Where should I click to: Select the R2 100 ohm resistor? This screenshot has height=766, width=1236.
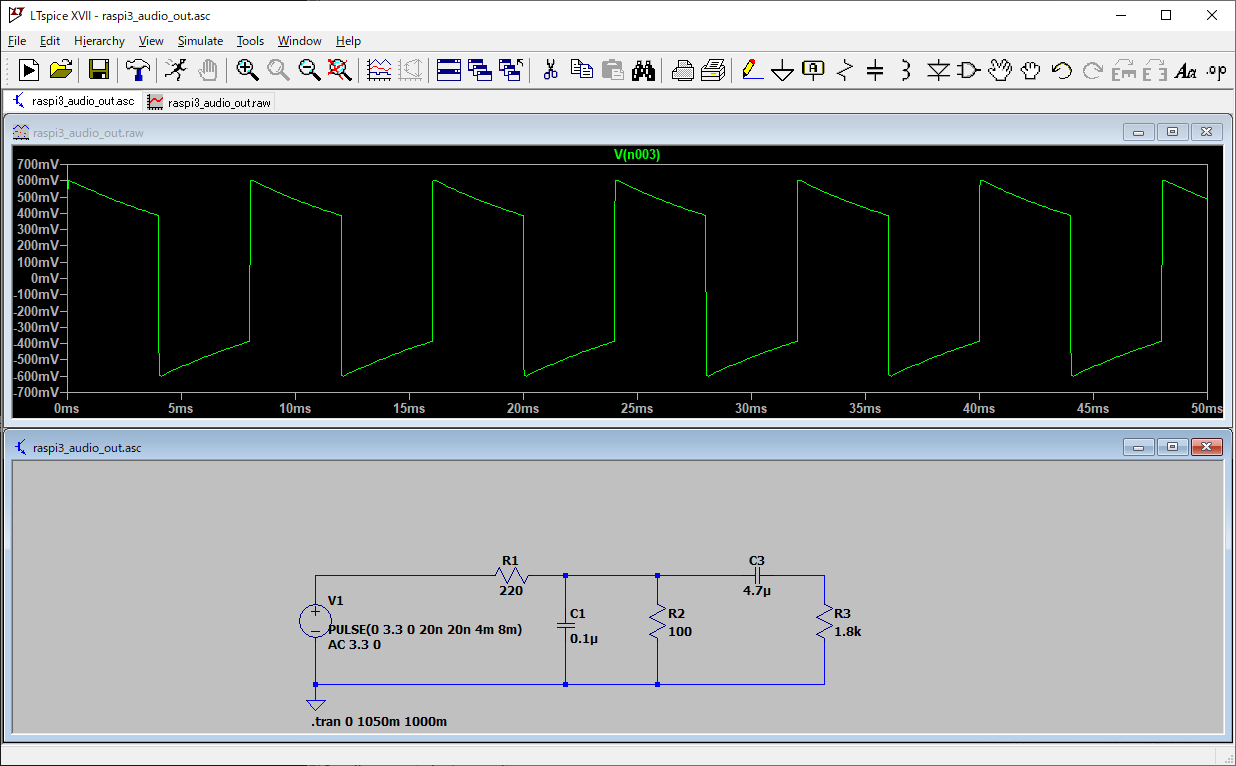pyautogui.click(x=657, y=623)
